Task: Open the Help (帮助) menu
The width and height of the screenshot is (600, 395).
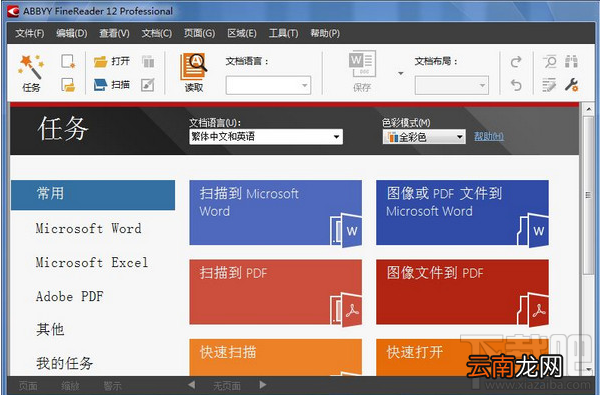Action: [x=325, y=33]
